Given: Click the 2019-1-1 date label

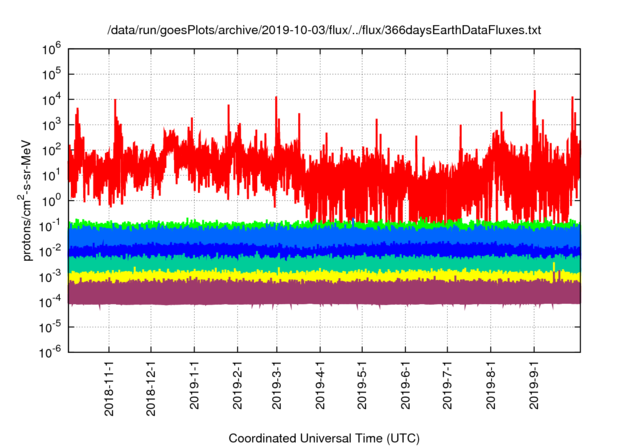Looking at the screenshot, I should click(x=196, y=387).
